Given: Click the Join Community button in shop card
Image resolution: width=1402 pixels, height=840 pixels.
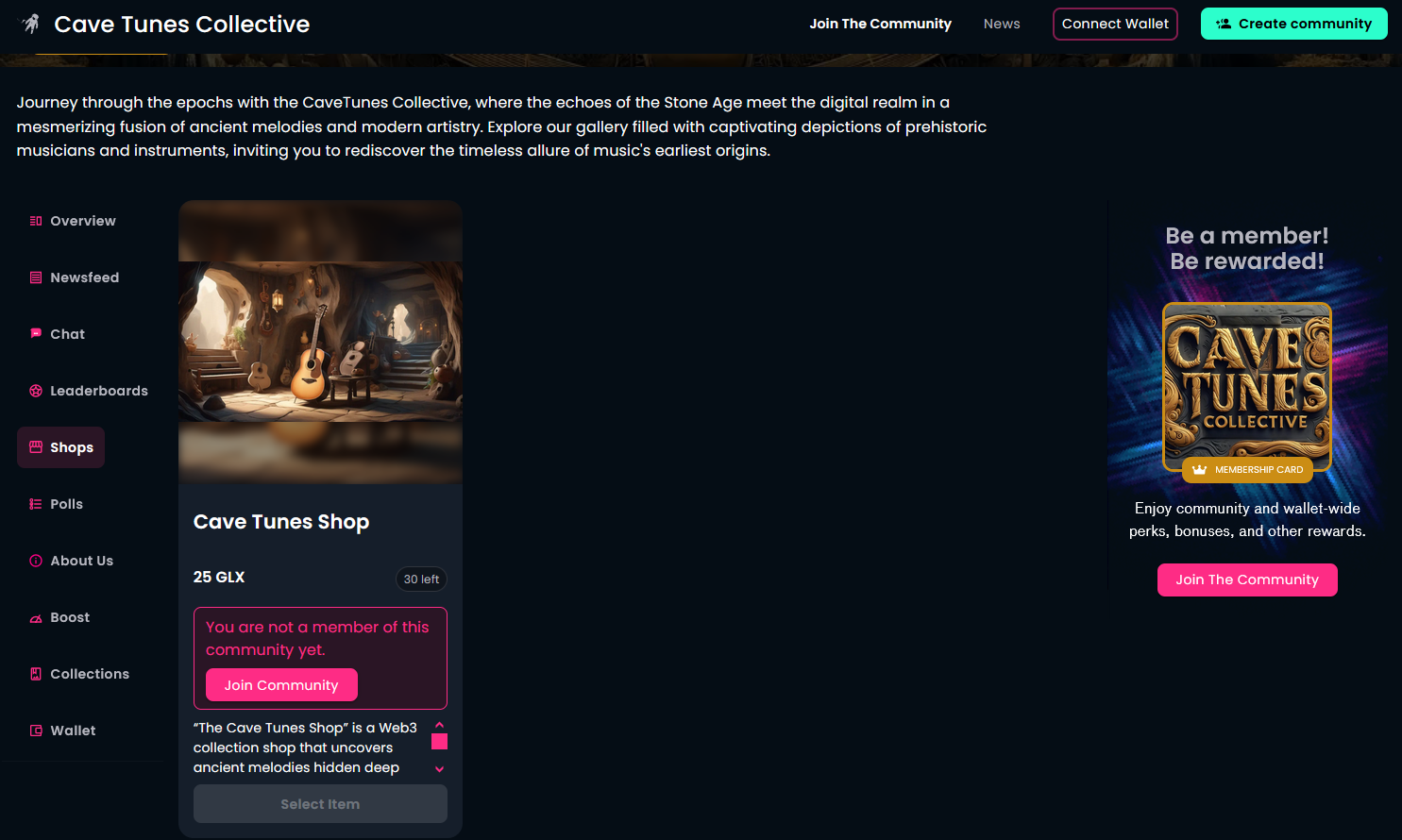Looking at the screenshot, I should coord(281,685).
